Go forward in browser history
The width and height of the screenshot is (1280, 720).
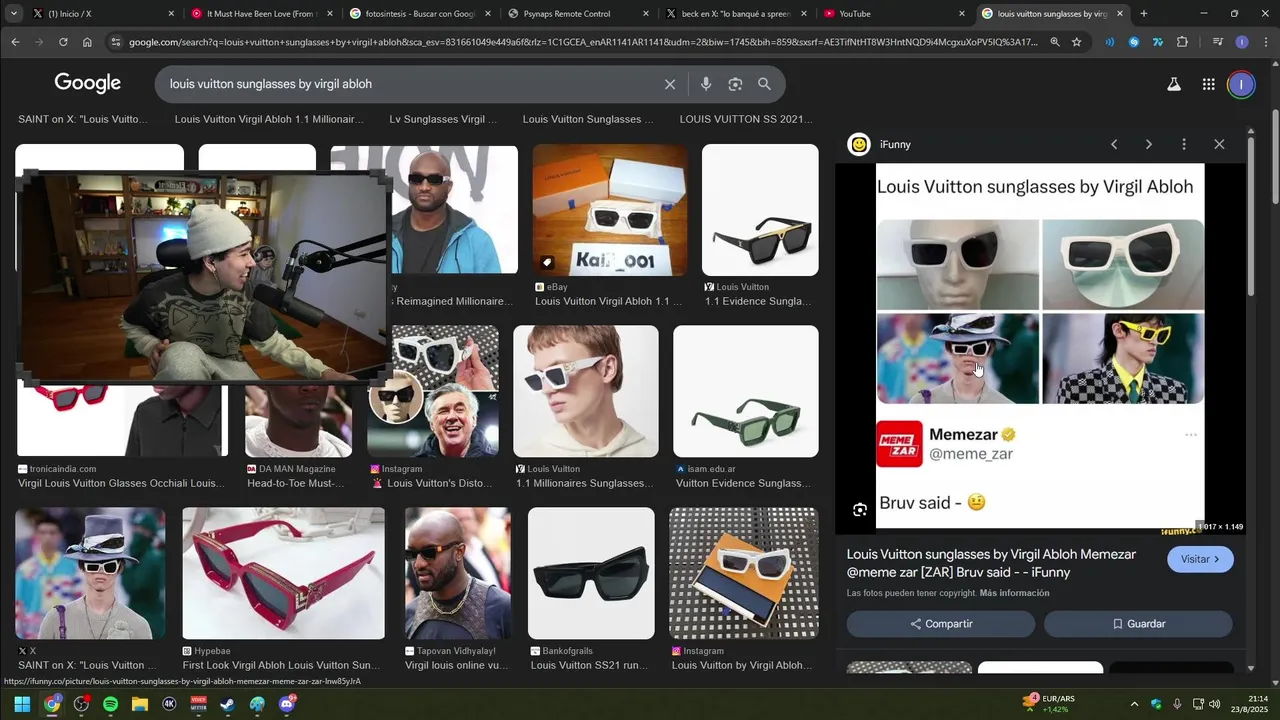pyautogui.click(x=39, y=42)
